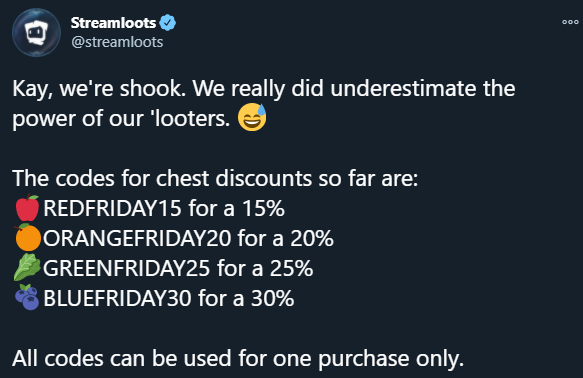Open the tweet's three-dot more menu
Image resolution: width=583 pixels, height=378 pixels.
tap(570, 22)
